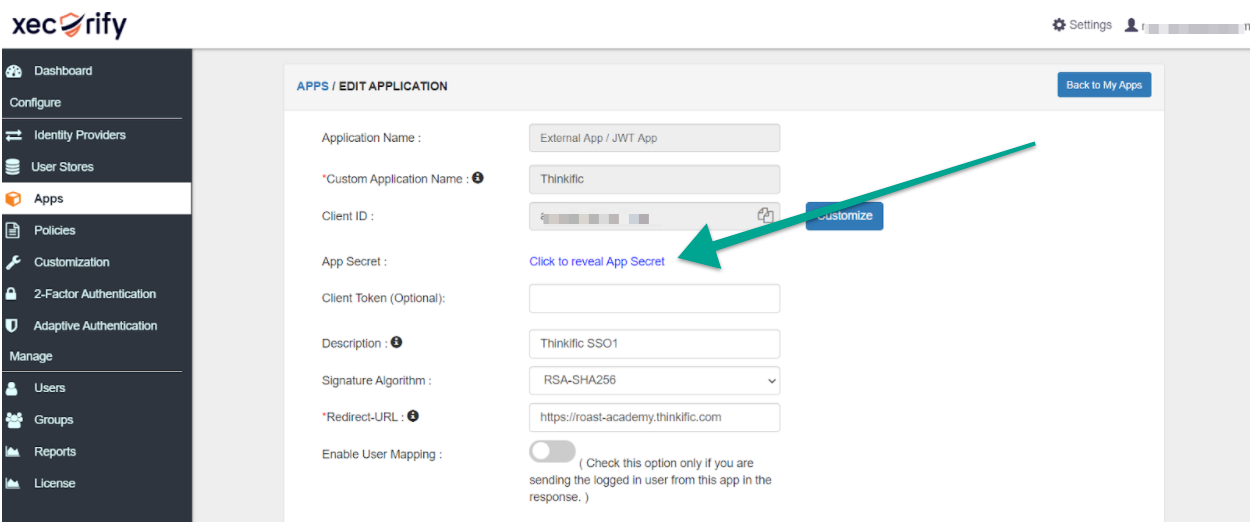Click the Customize button
The image size is (1258, 528).
coord(844,215)
